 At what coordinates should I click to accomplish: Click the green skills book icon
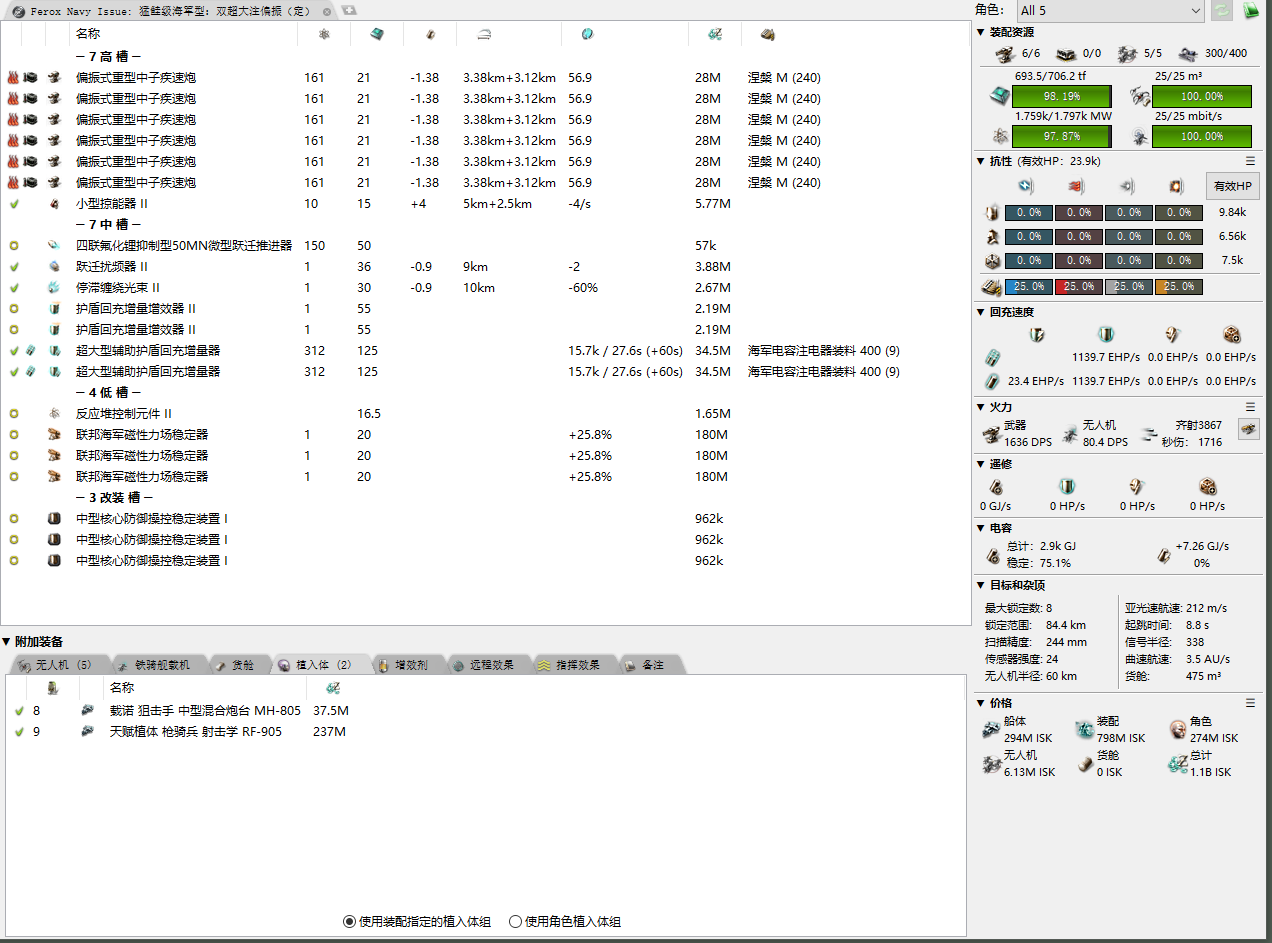point(1250,11)
